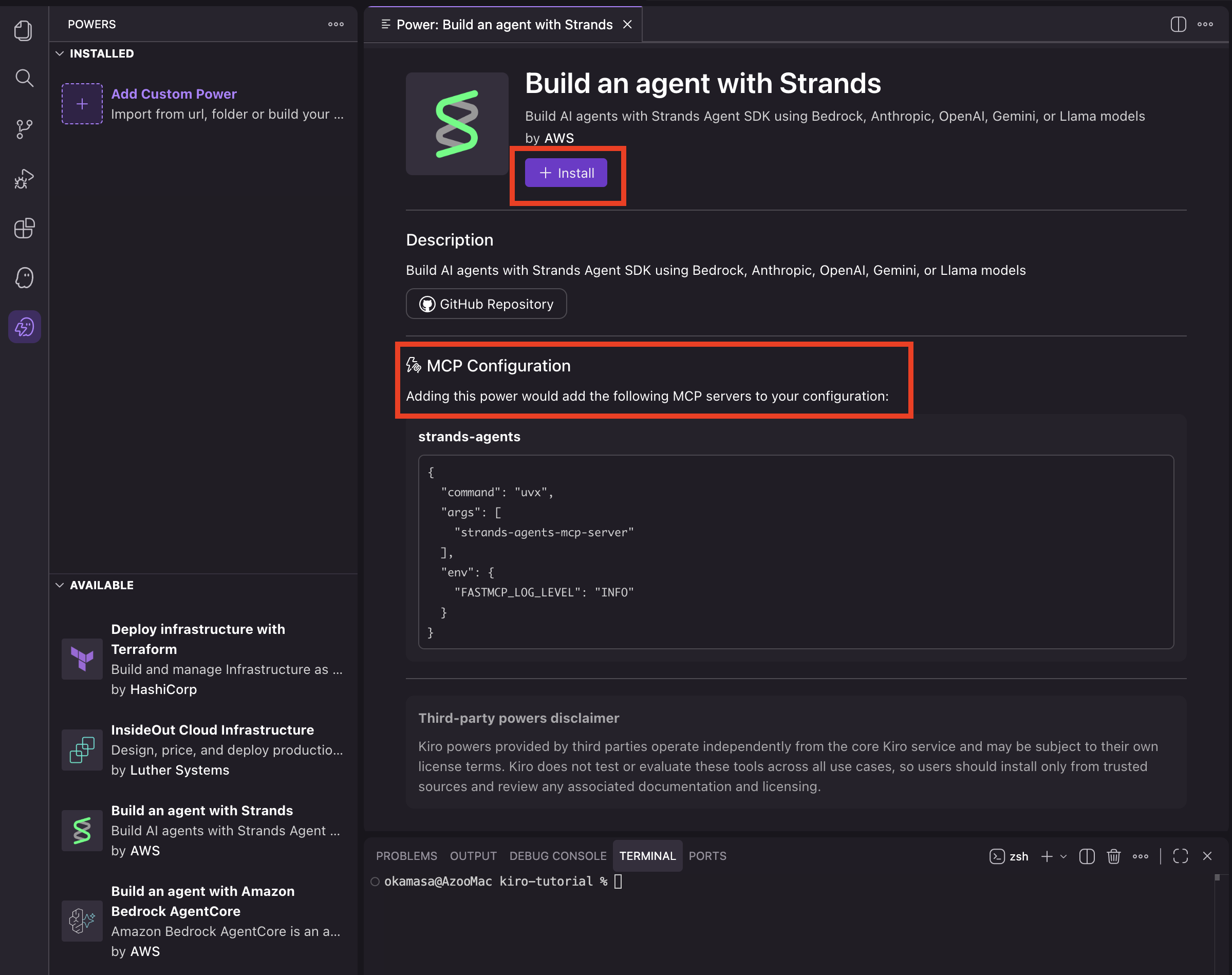Open the POWERS panel more actions menu

(x=335, y=25)
